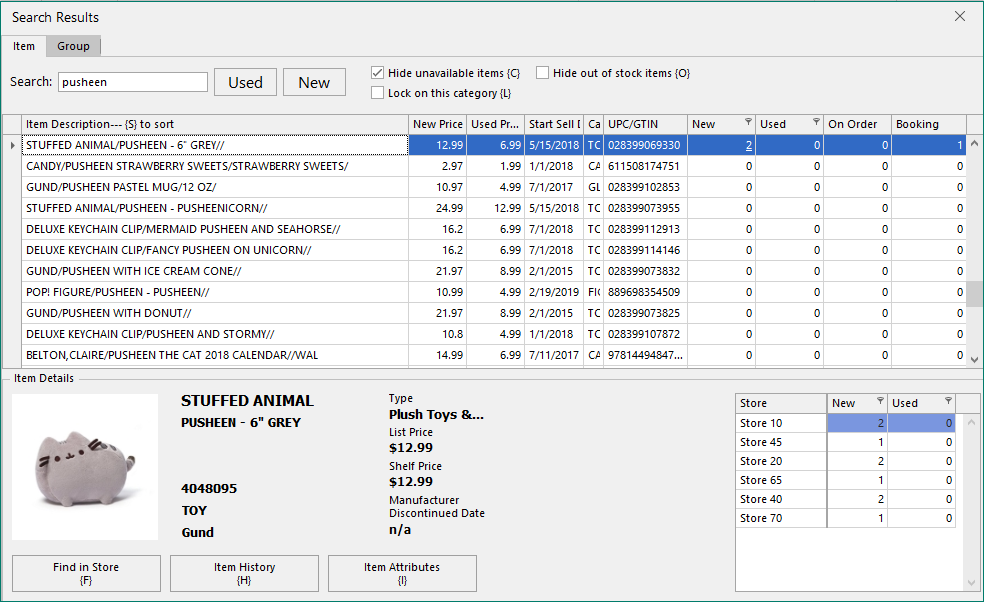Open Used column filter in store table
984x602 pixels.
coord(948,400)
